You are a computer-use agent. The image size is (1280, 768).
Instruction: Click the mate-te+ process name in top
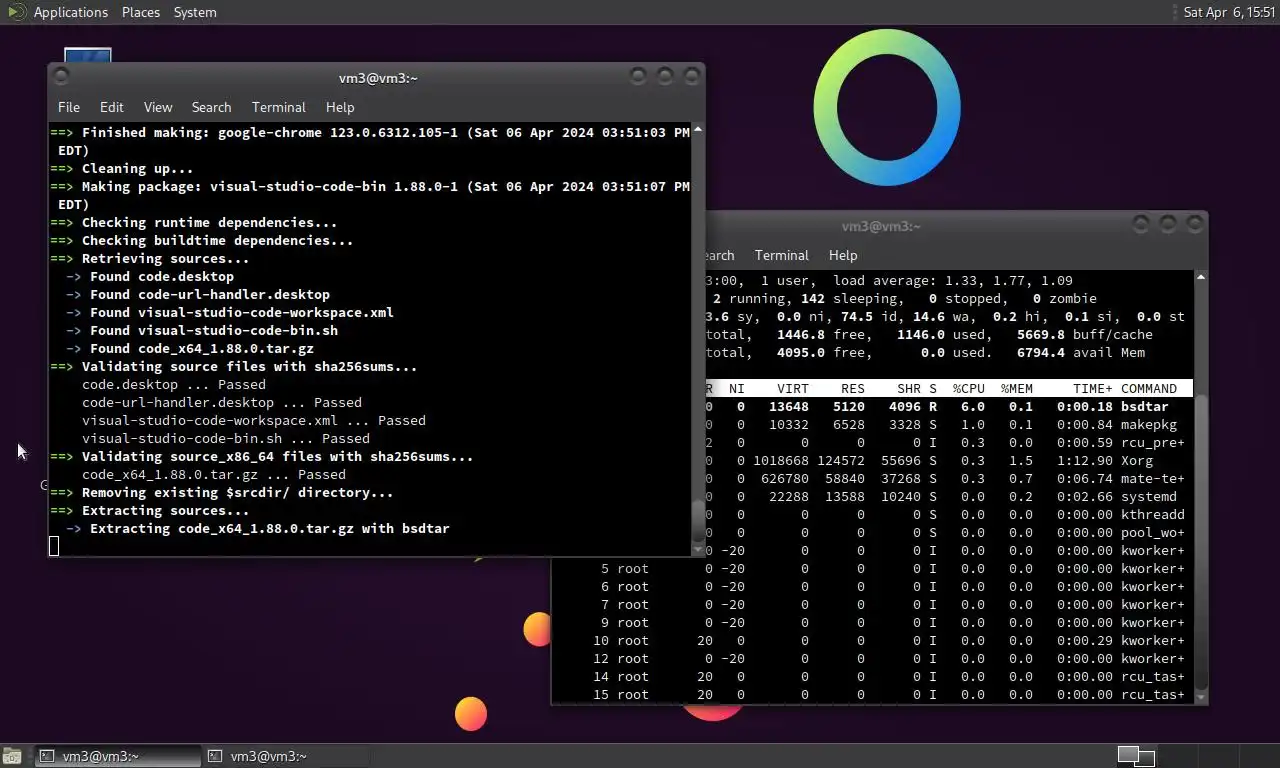1153,478
